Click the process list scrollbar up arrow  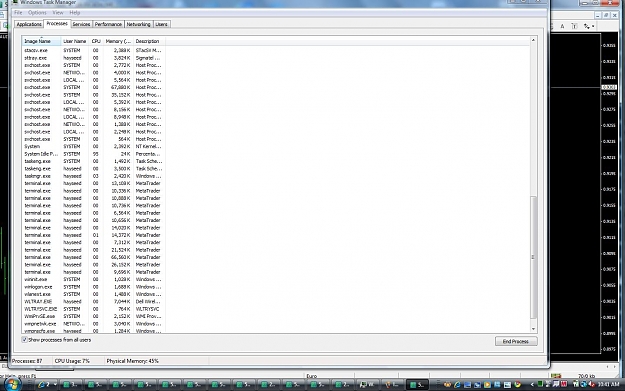533,40
